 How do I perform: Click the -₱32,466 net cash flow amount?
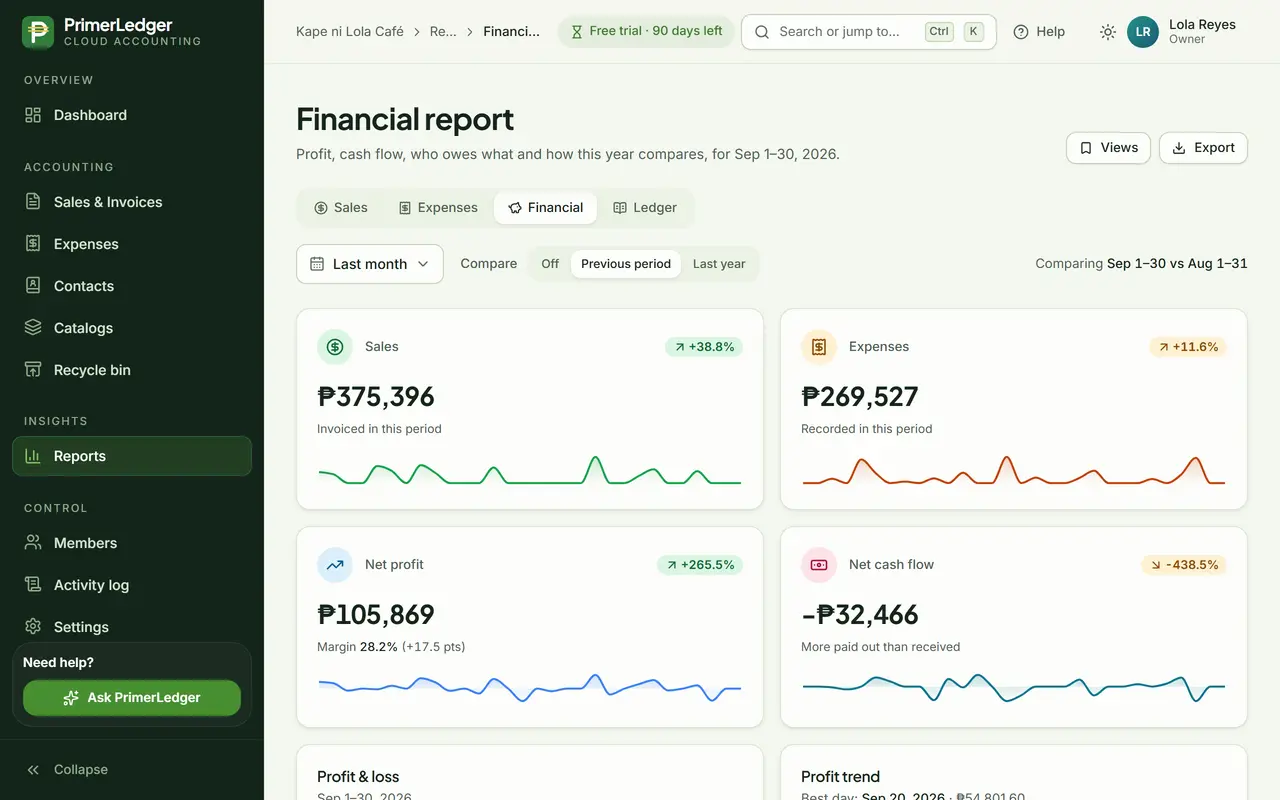pos(860,615)
